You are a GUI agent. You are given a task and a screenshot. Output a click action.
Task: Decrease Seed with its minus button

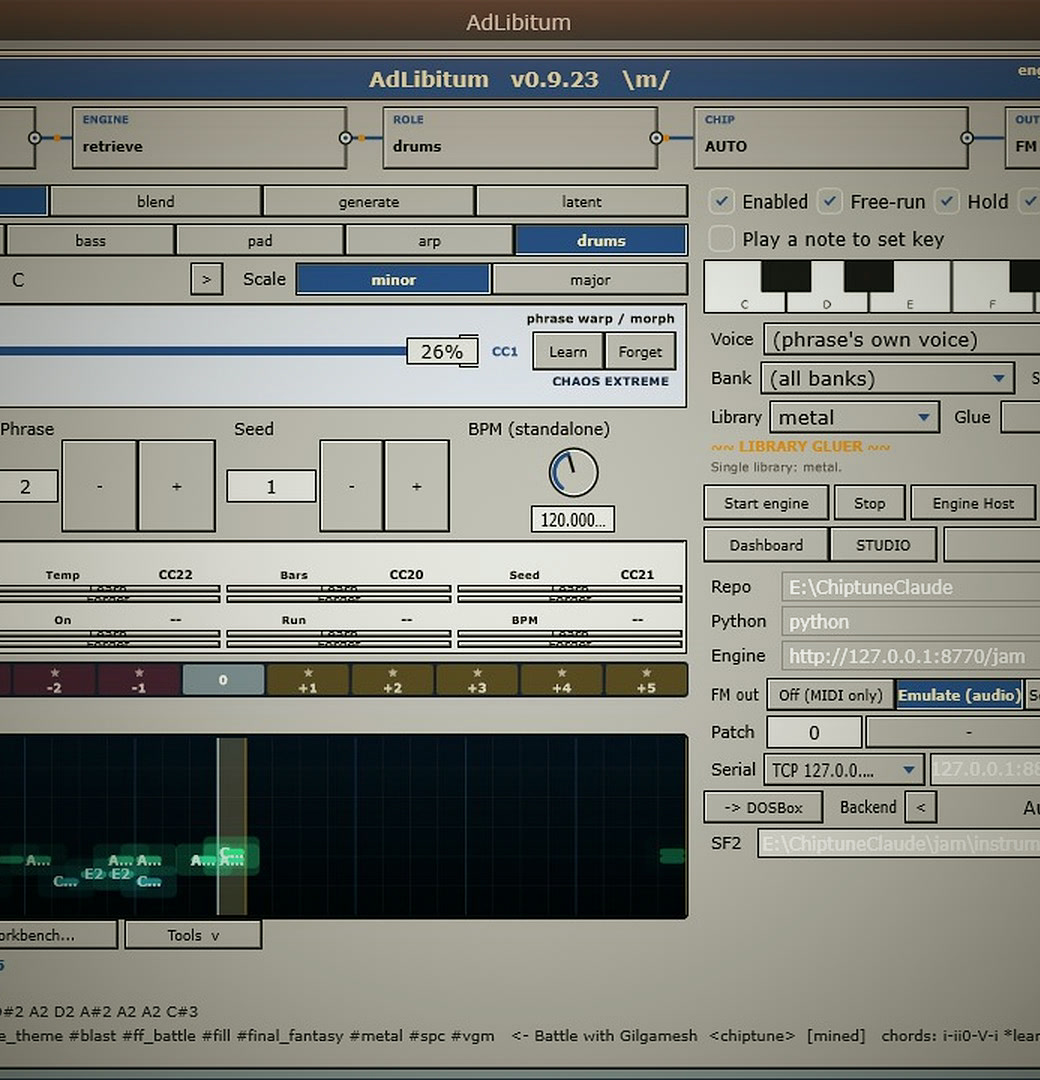pos(351,486)
